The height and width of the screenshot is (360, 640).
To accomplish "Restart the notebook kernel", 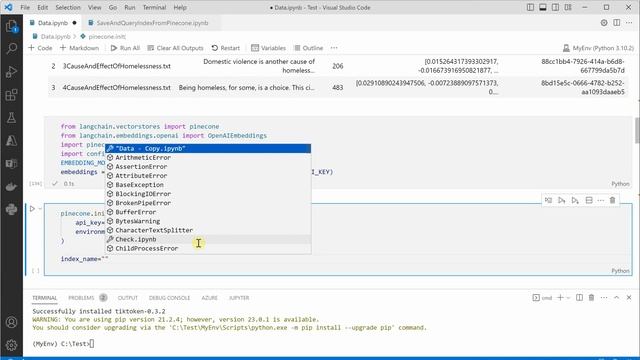I will click(225, 48).
